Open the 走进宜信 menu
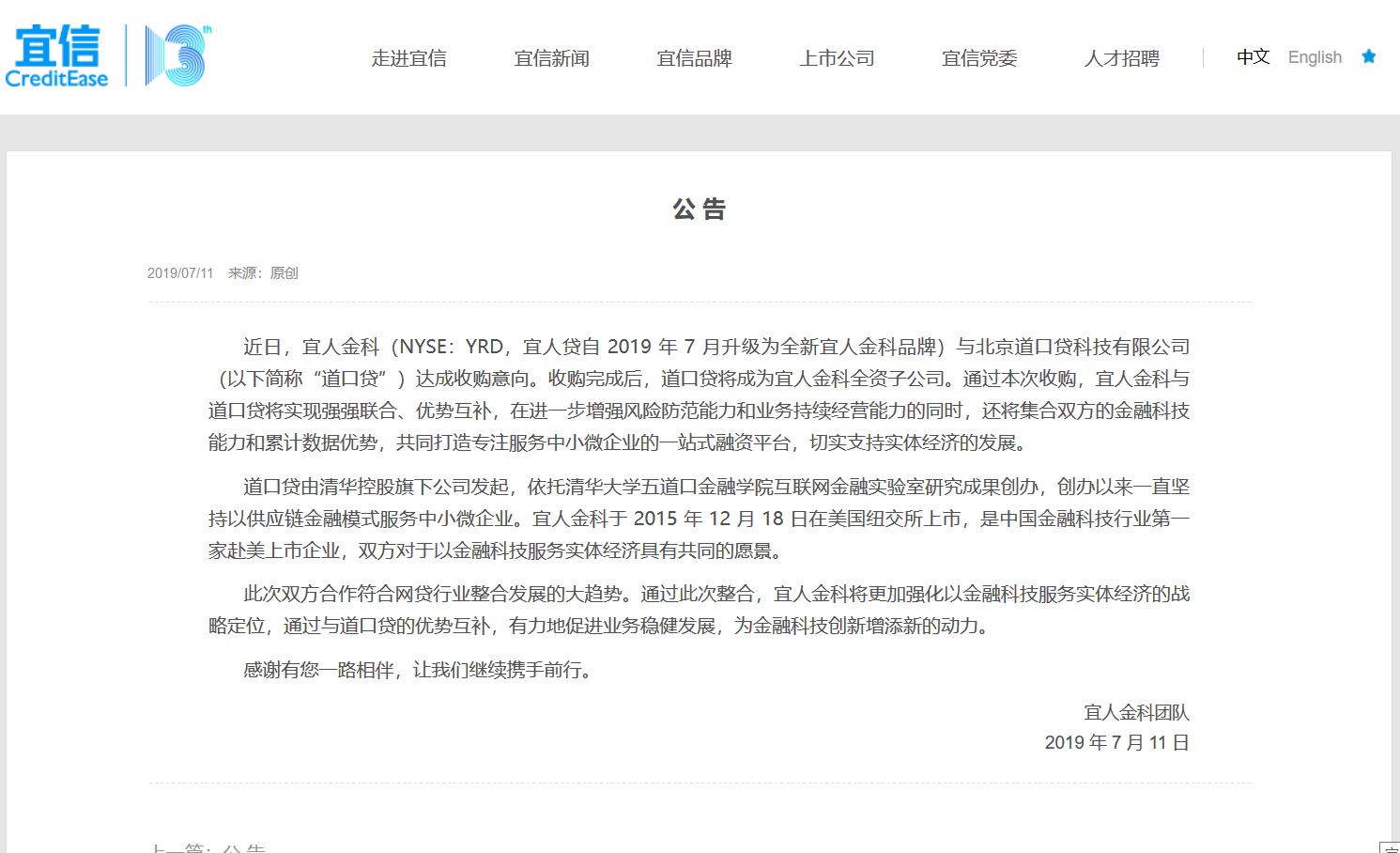Screen dimensions: 1400x853 408,58
